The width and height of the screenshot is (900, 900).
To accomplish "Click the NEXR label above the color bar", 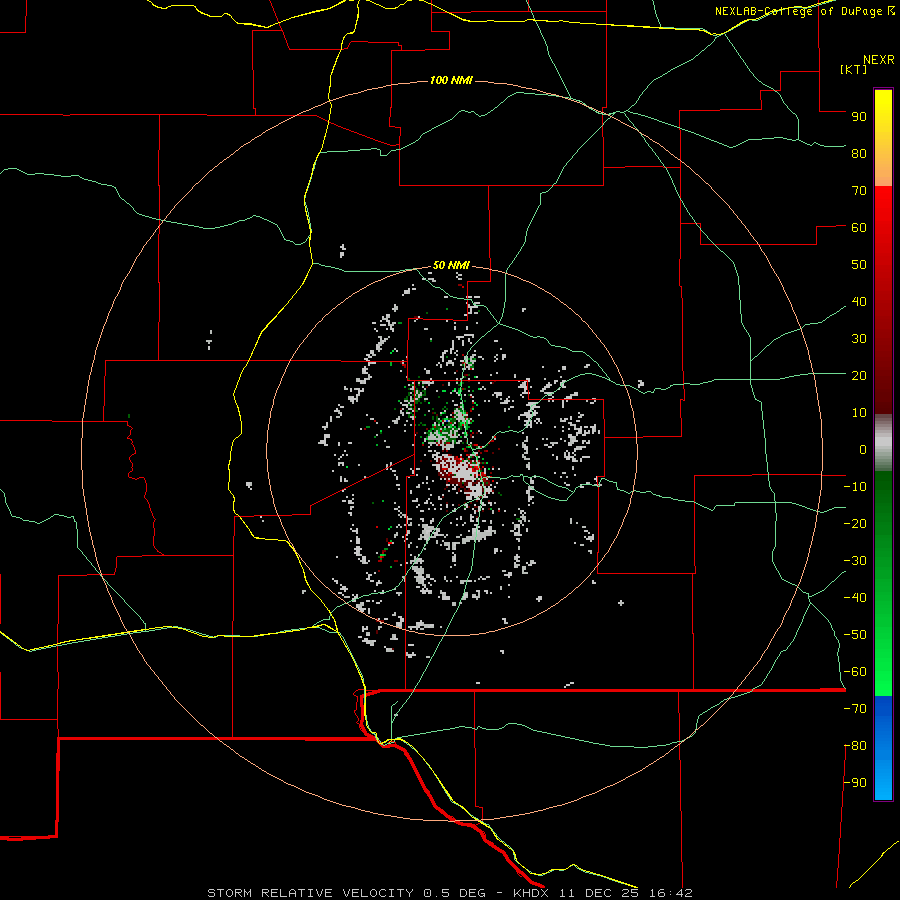I will pos(879,60).
